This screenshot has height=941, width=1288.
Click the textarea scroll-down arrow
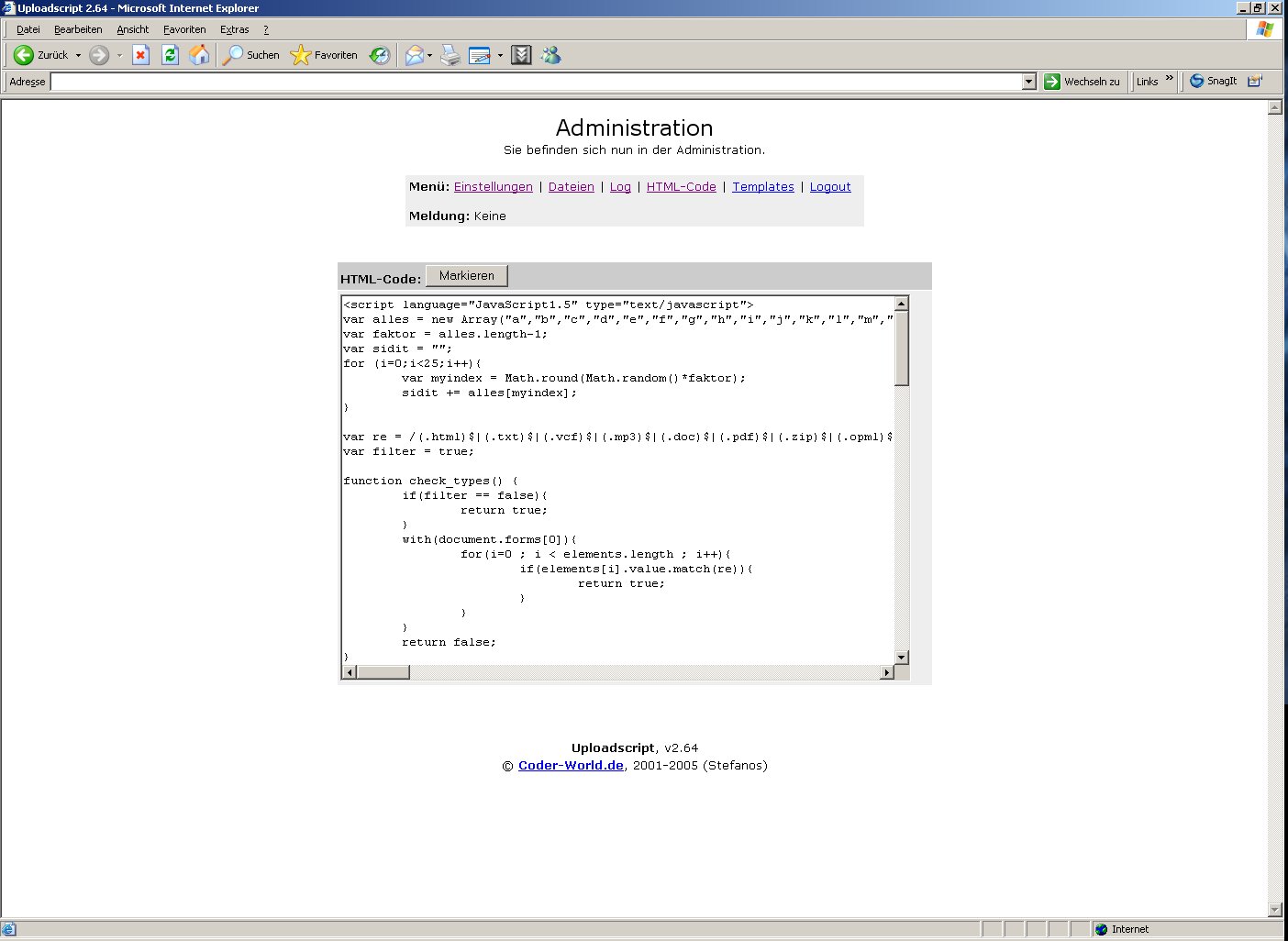tap(902, 657)
